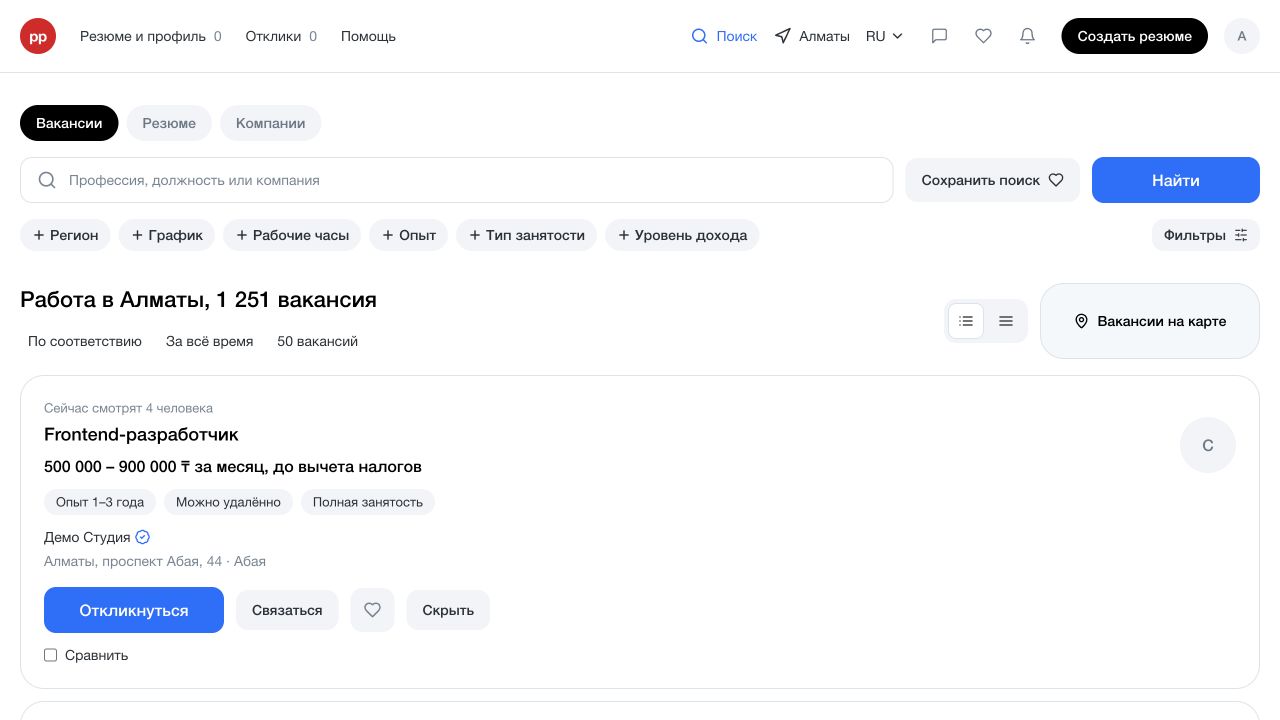The height and width of the screenshot is (720, 1280).
Task: Open the По соответствию sort option
Action: click(85, 341)
